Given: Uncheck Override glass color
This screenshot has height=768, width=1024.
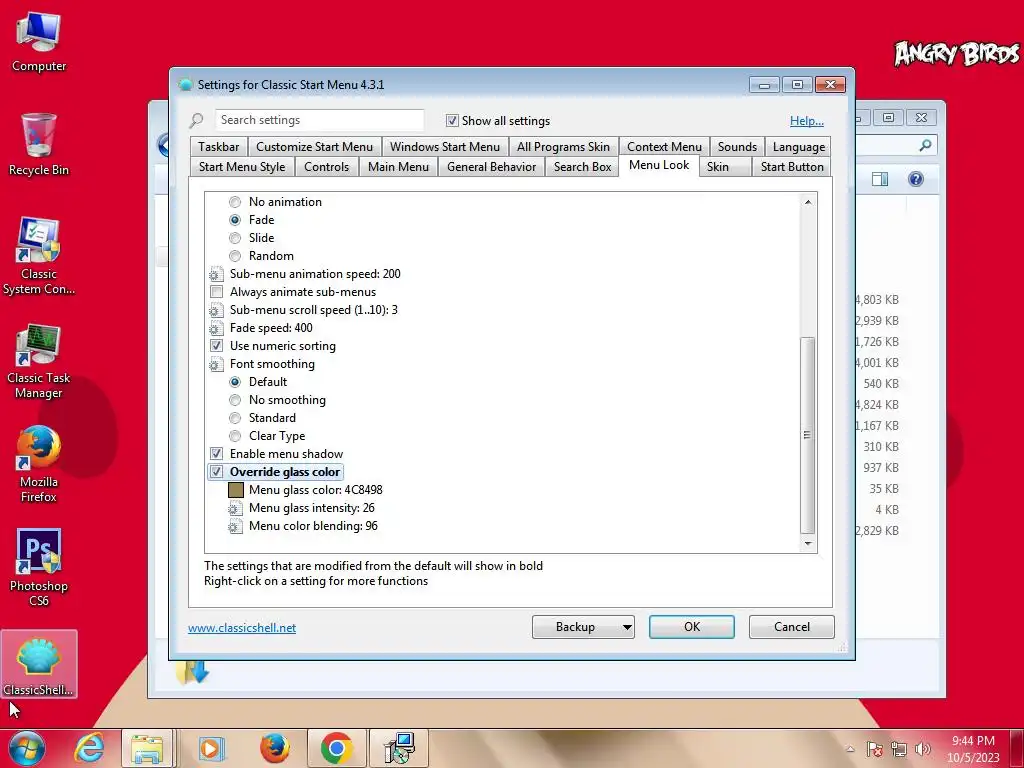Looking at the screenshot, I should click(216, 472).
